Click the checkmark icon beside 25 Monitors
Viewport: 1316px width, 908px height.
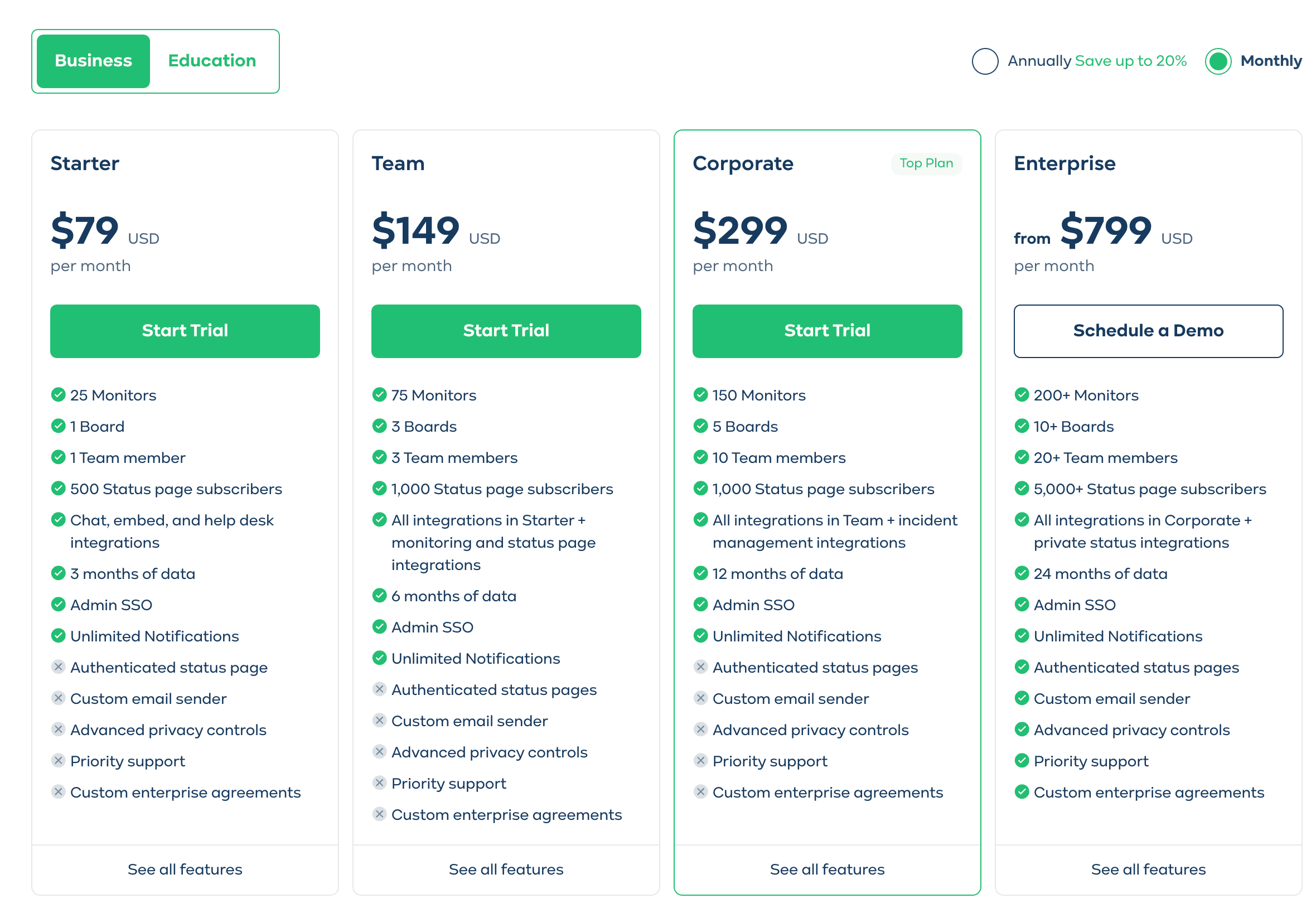point(58,395)
